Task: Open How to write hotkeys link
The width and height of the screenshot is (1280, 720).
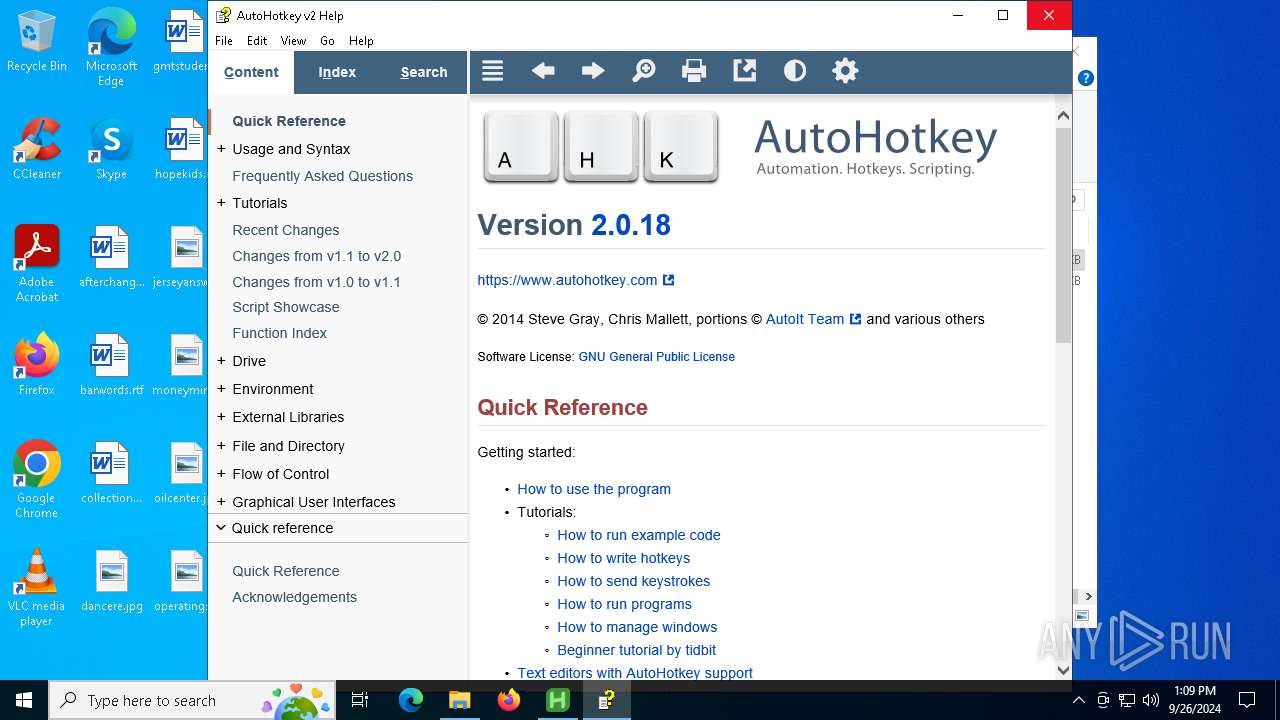Action: click(x=623, y=558)
